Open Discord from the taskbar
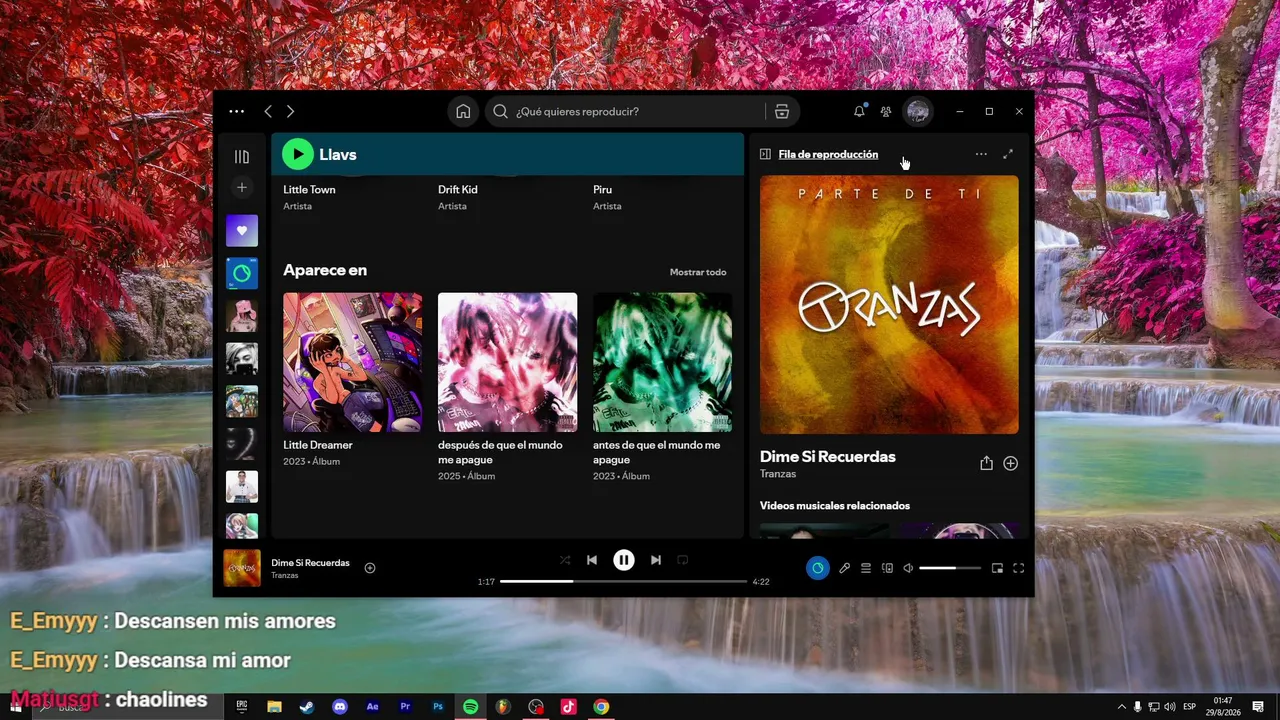This screenshot has width=1280, height=720. (340, 706)
